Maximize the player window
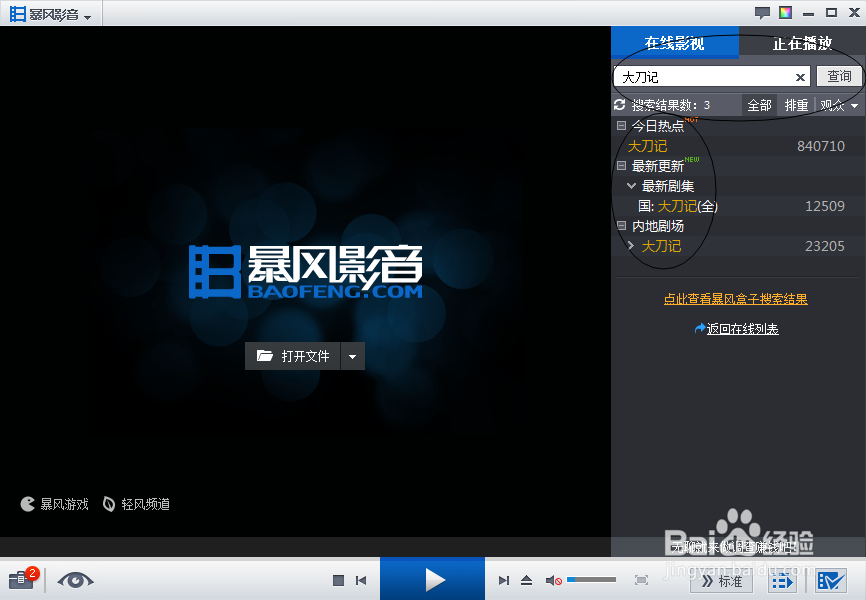866x600 pixels. point(831,12)
